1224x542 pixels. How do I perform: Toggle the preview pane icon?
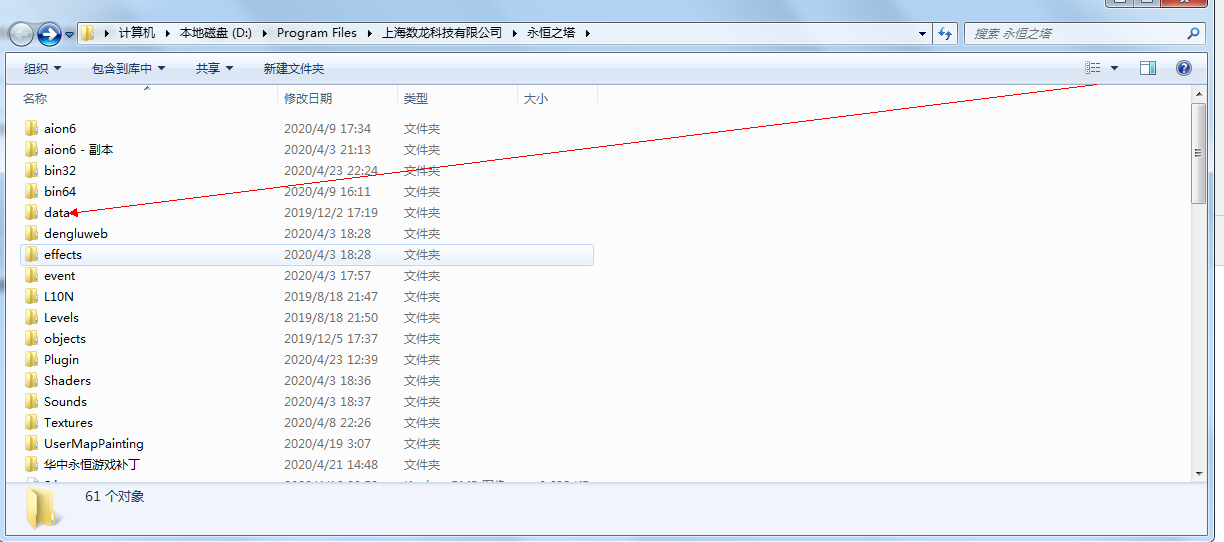(1148, 68)
